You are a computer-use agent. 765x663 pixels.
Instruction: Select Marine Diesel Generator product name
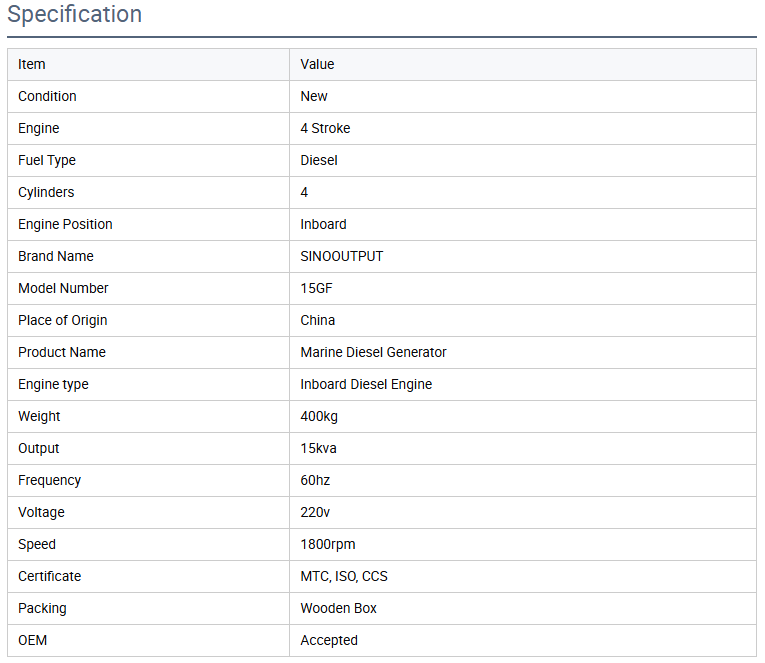coord(373,352)
